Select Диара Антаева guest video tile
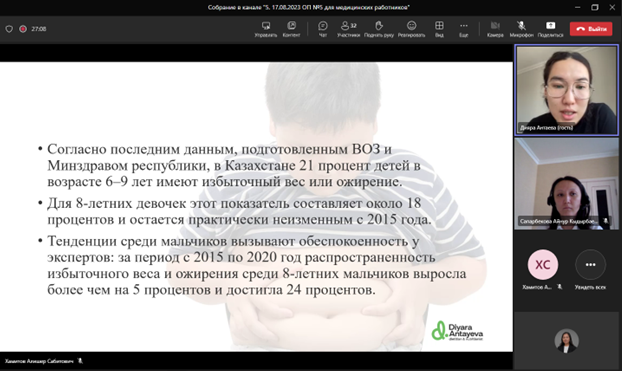622x371 pixels. click(x=566, y=90)
